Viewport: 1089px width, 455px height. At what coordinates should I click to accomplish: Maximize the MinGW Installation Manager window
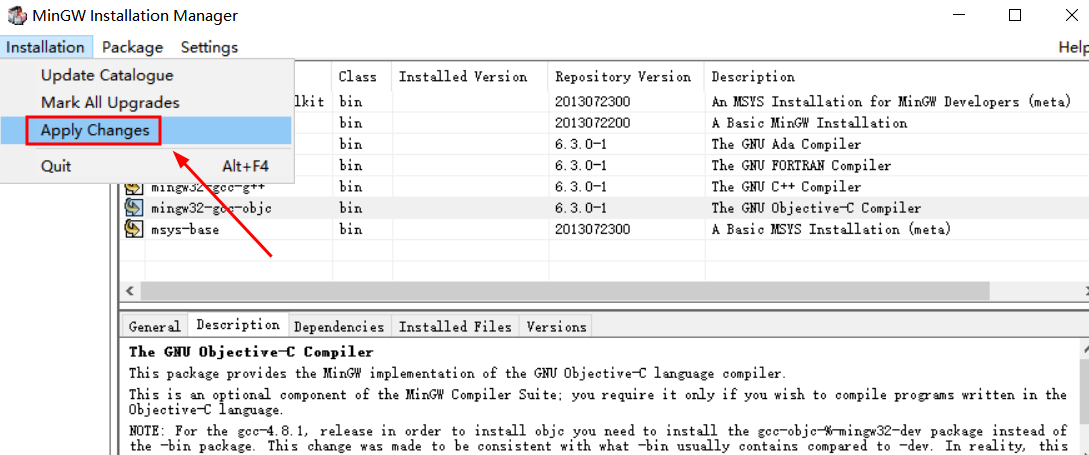pyautogui.click(x=1015, y=15)
